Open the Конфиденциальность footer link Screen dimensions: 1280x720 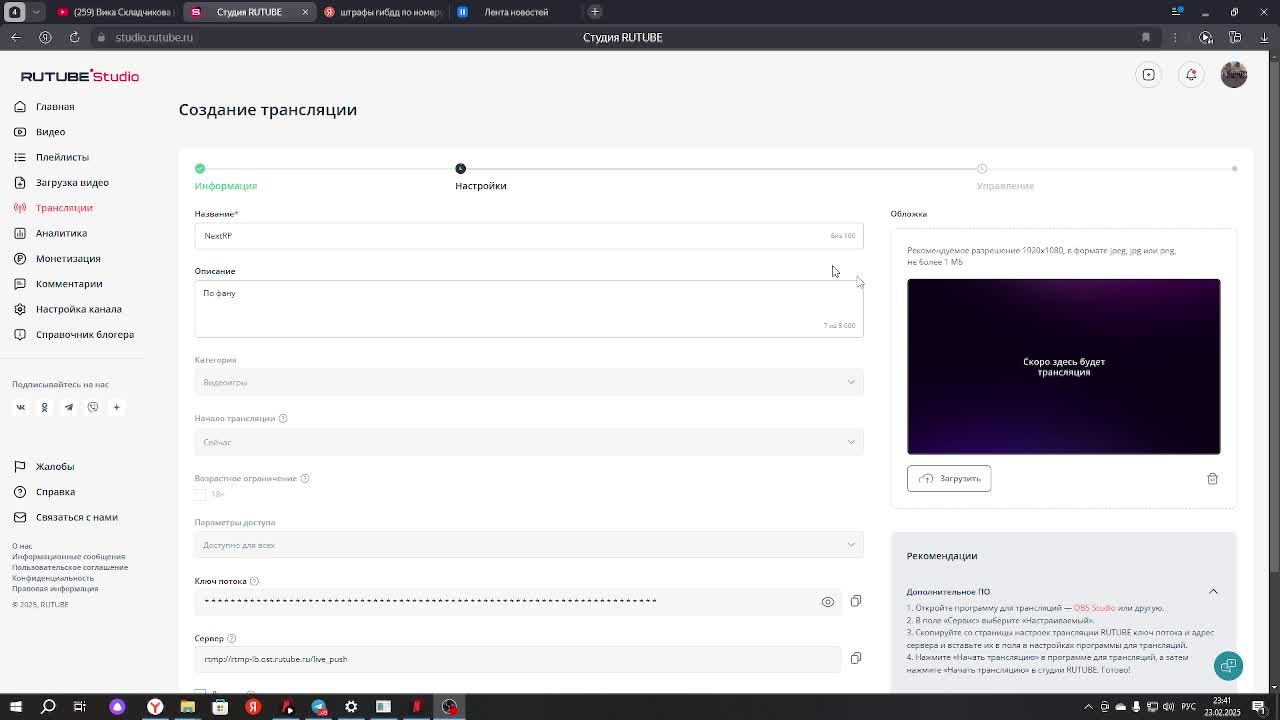(x=53, y=578)
